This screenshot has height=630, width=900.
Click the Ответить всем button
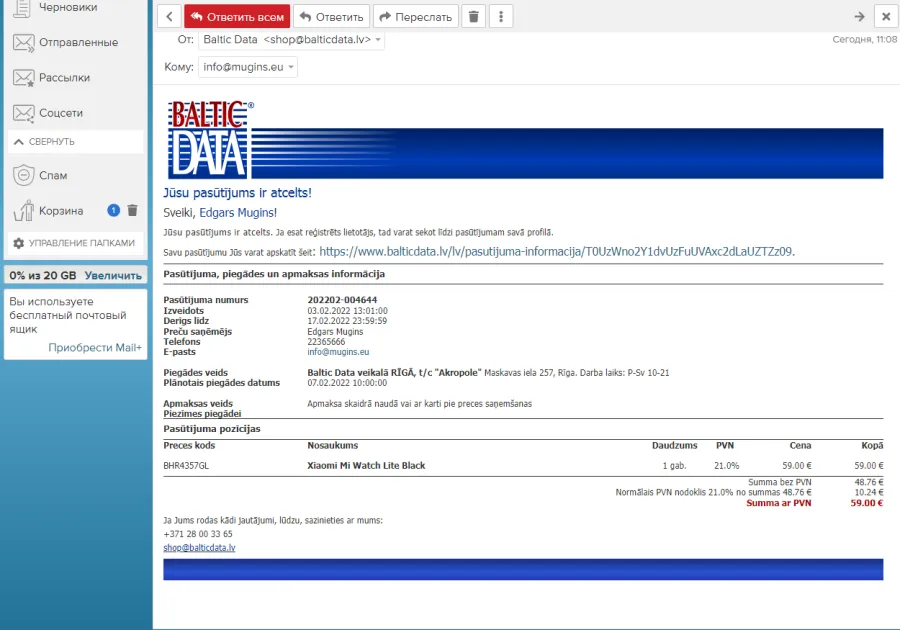237,17
